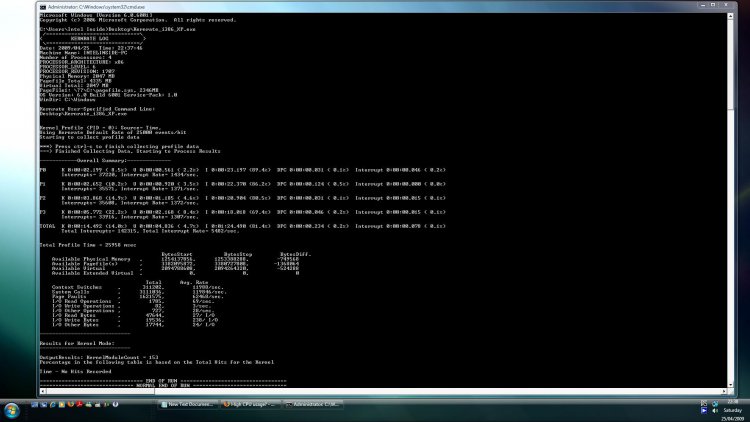Switch to New Text Document taskbar button
Image resolution: width=750 pixels, height=422 pixels.
tap(188, 404)
